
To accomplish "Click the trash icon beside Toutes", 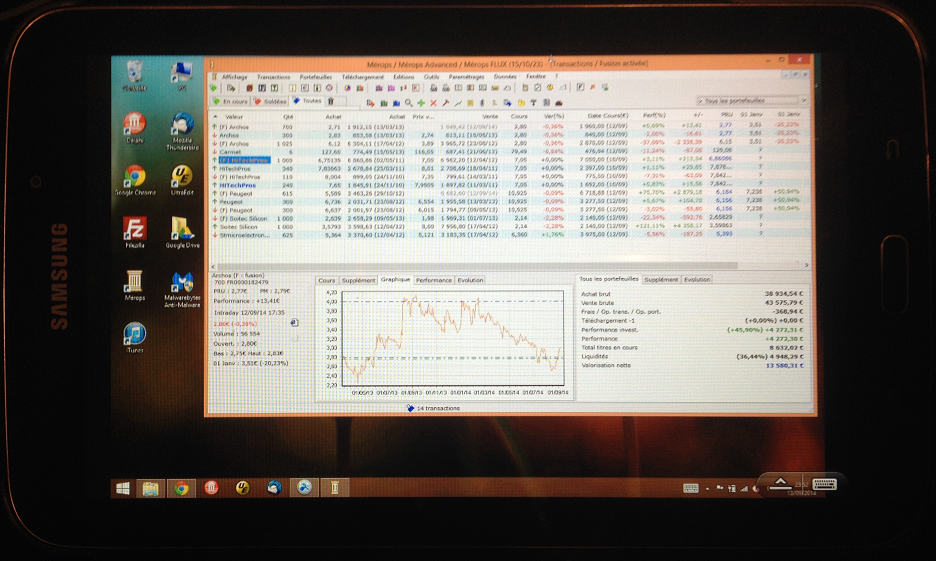I will coord(331,101).
